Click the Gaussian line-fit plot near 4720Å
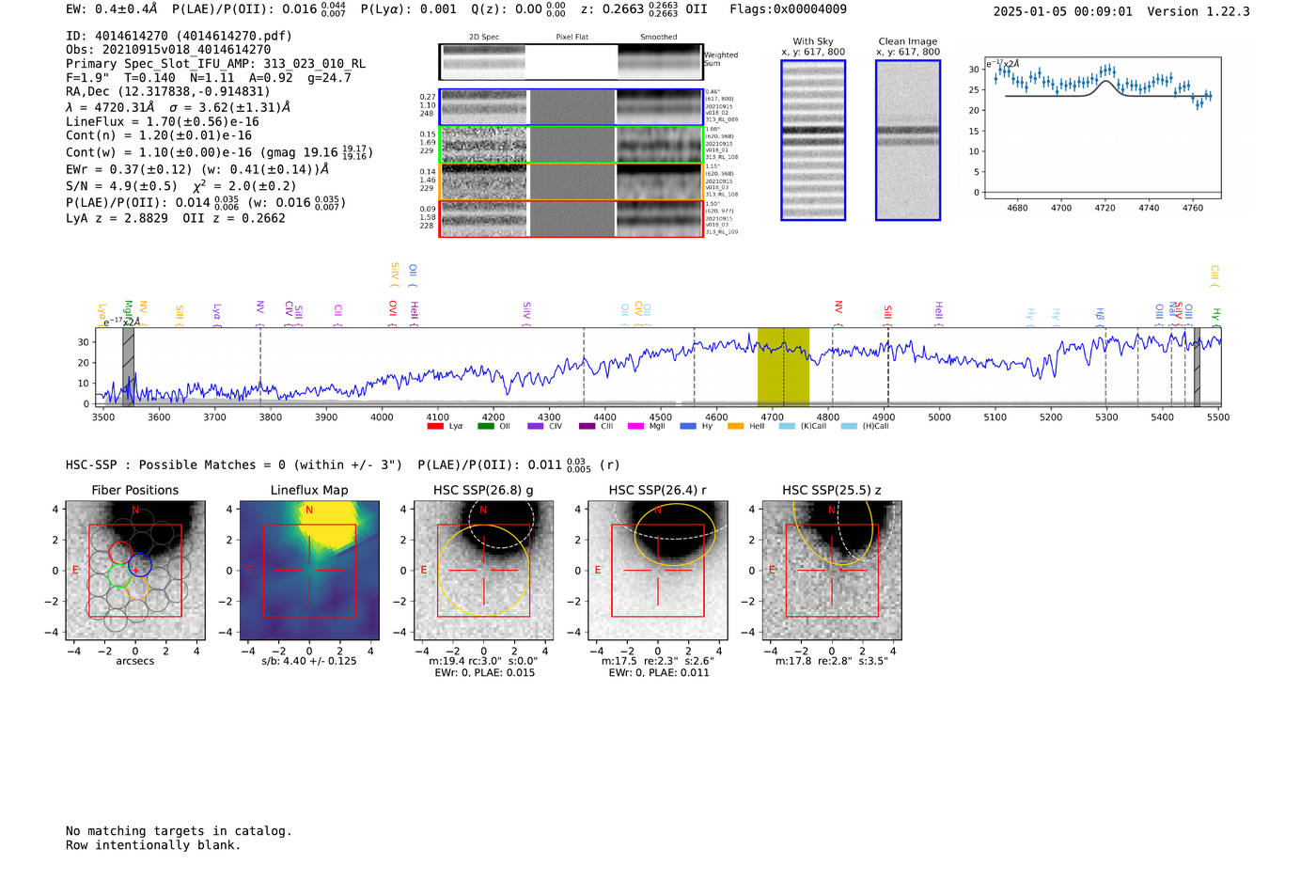The image size is (1316, 896). (x=1103, y=128)
